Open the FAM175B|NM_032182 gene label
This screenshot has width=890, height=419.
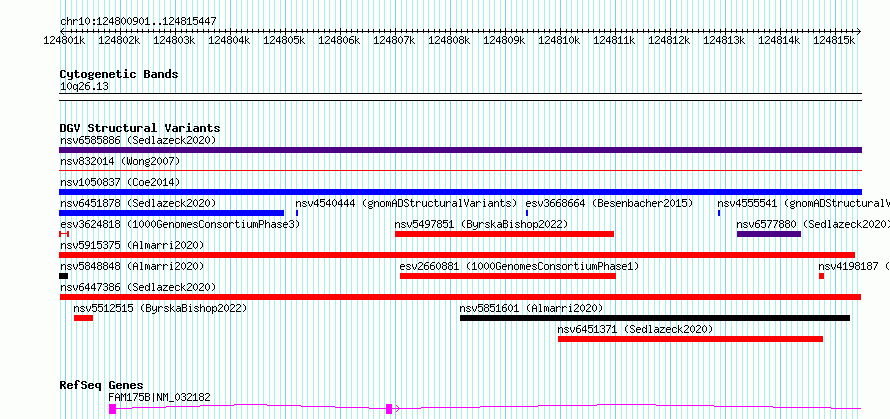[x=159, y=397]
